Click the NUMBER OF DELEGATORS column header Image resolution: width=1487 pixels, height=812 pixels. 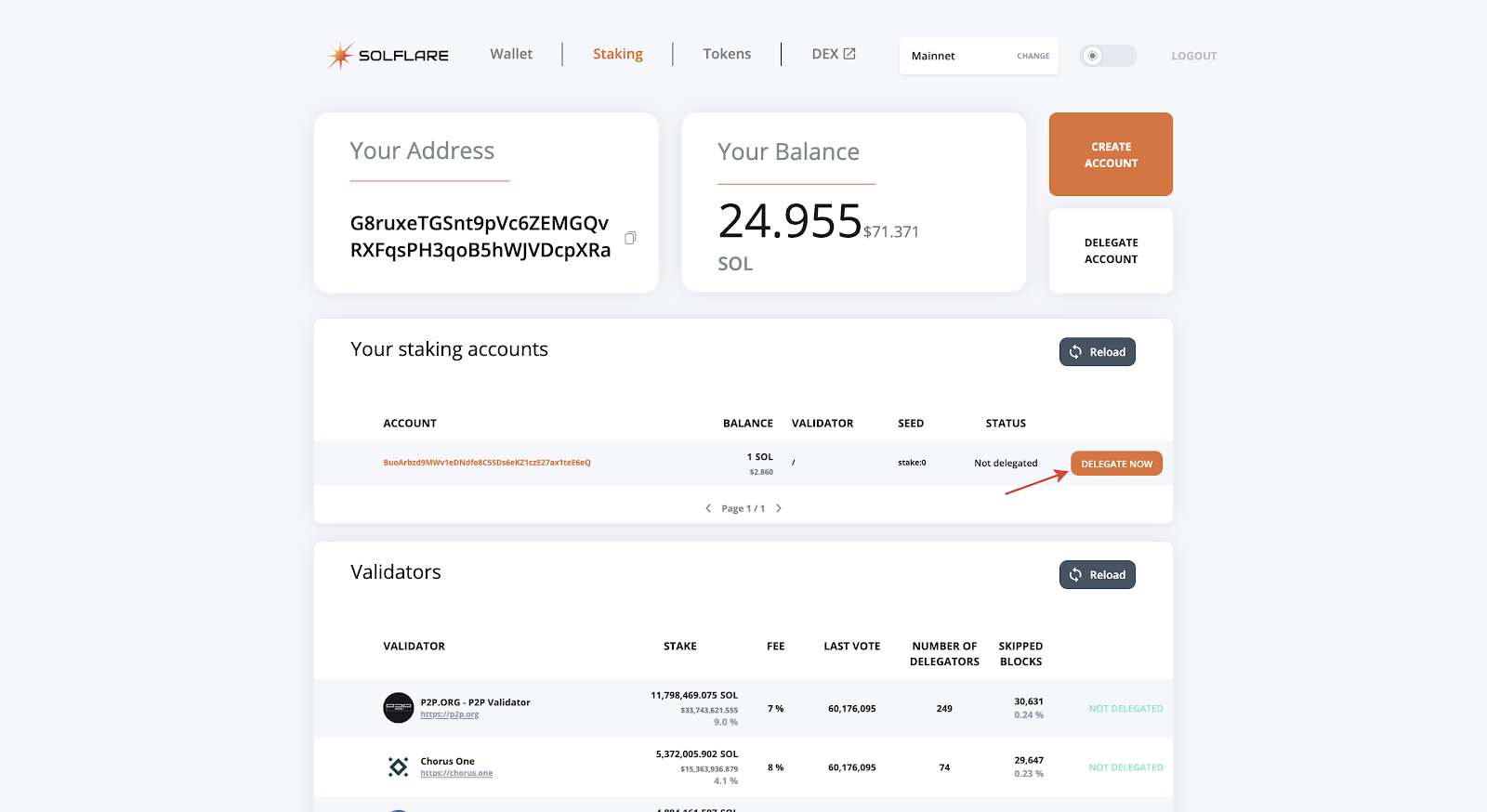click(x=944, y=654)
